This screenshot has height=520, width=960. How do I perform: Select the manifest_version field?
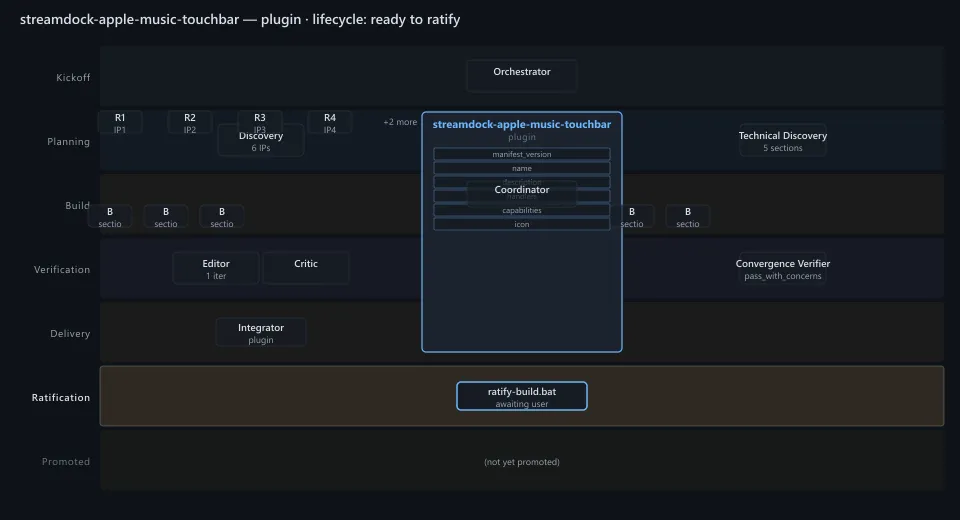coord(522,154)
